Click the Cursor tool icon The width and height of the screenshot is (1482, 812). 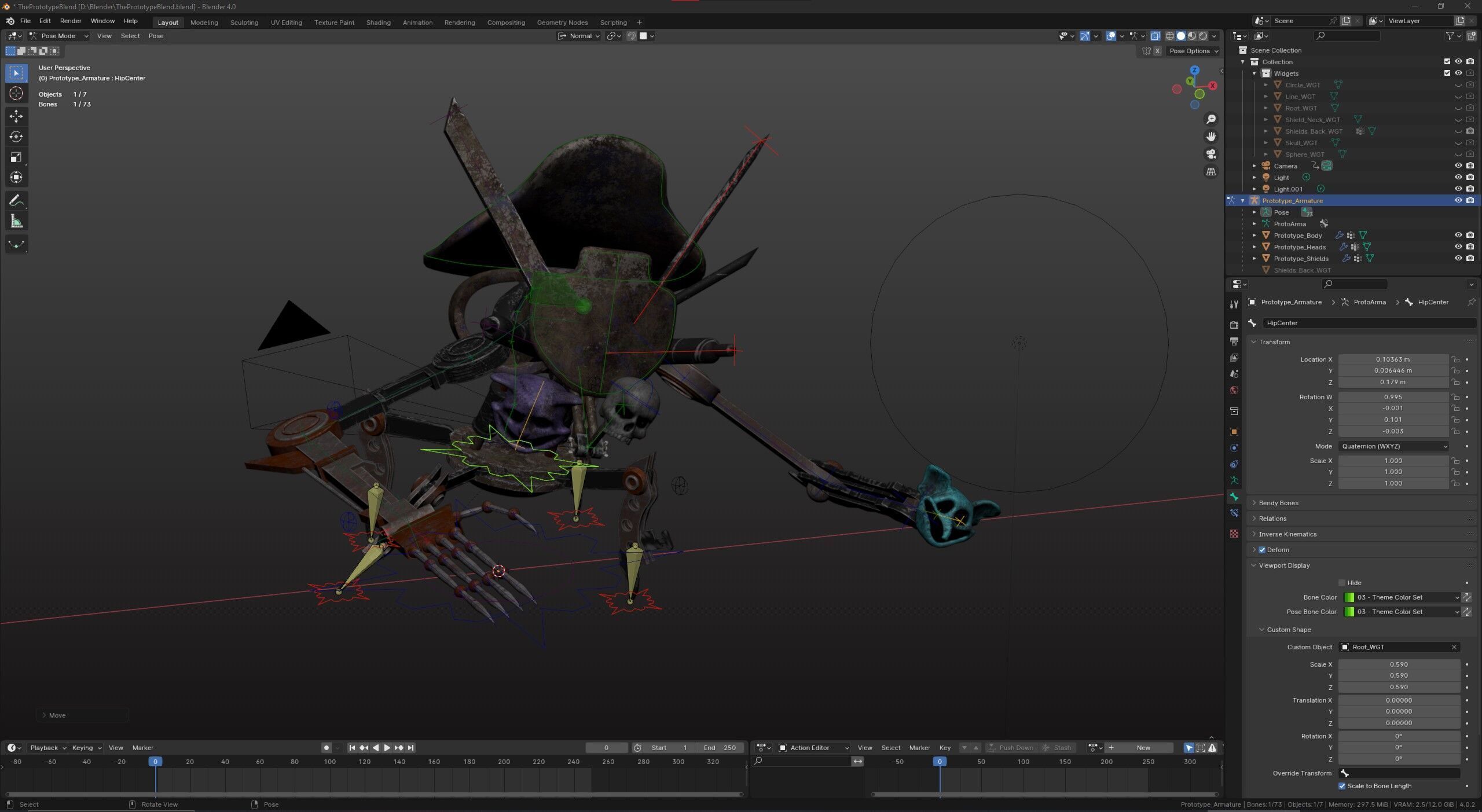(16, 93)
